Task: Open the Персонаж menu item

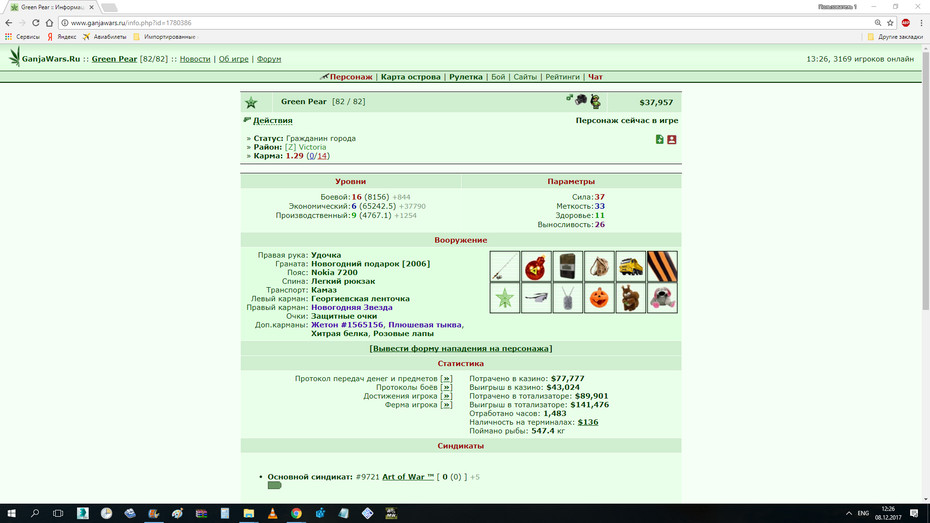Action: click(351, 77)
